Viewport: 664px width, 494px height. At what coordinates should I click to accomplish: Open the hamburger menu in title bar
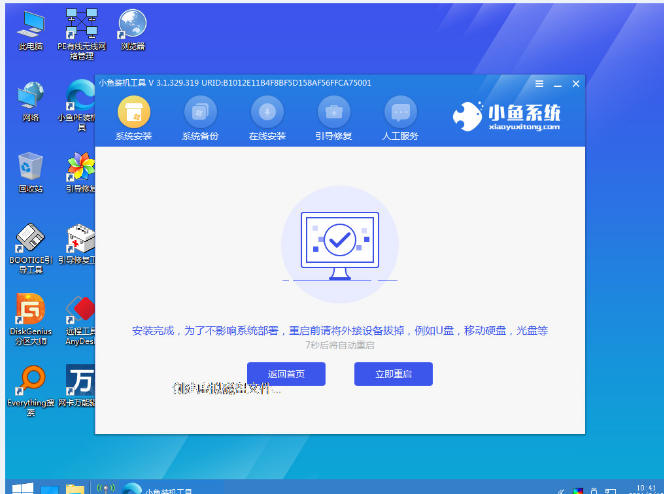[x=540, y=83]
